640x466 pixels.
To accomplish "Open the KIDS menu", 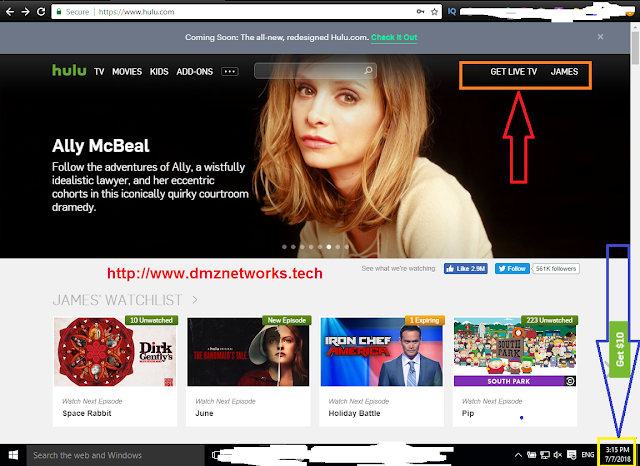I will (x=159, y=72).
